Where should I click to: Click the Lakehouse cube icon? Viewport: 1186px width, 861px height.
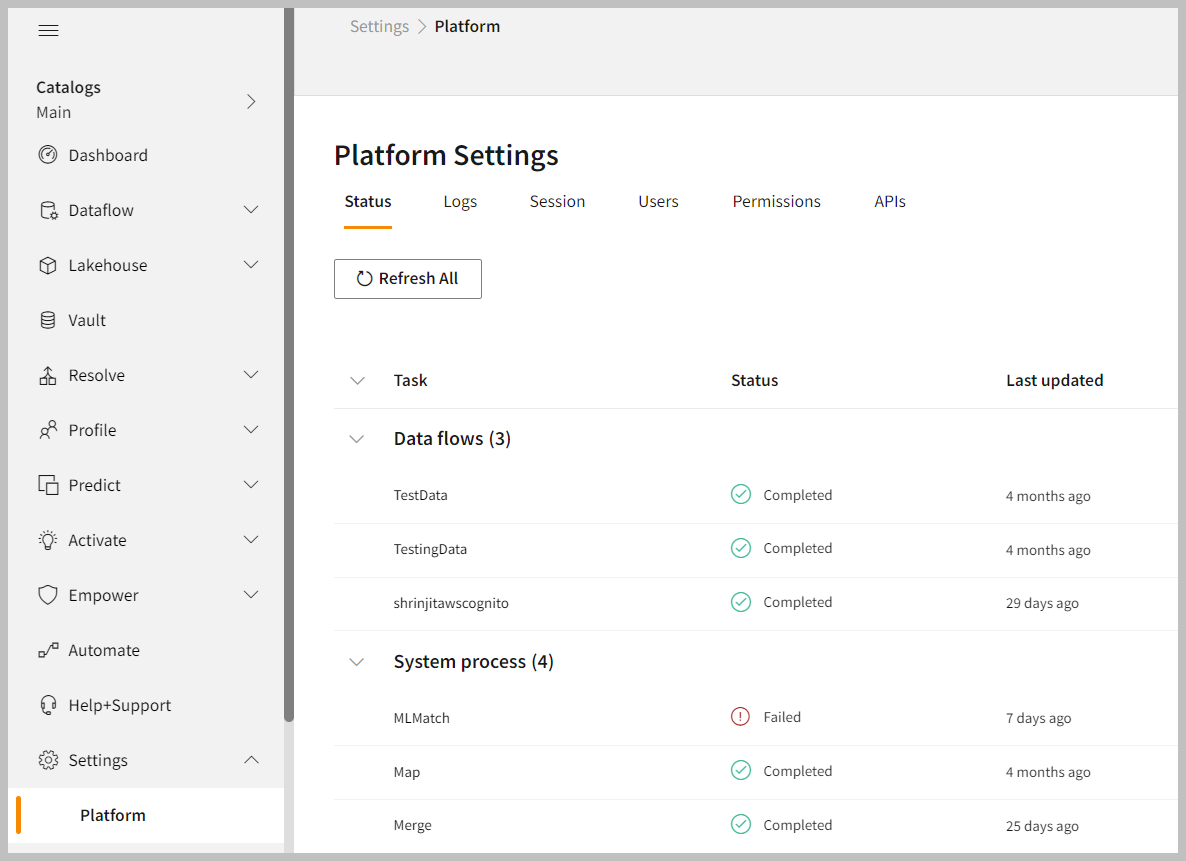tap(48, 265)
